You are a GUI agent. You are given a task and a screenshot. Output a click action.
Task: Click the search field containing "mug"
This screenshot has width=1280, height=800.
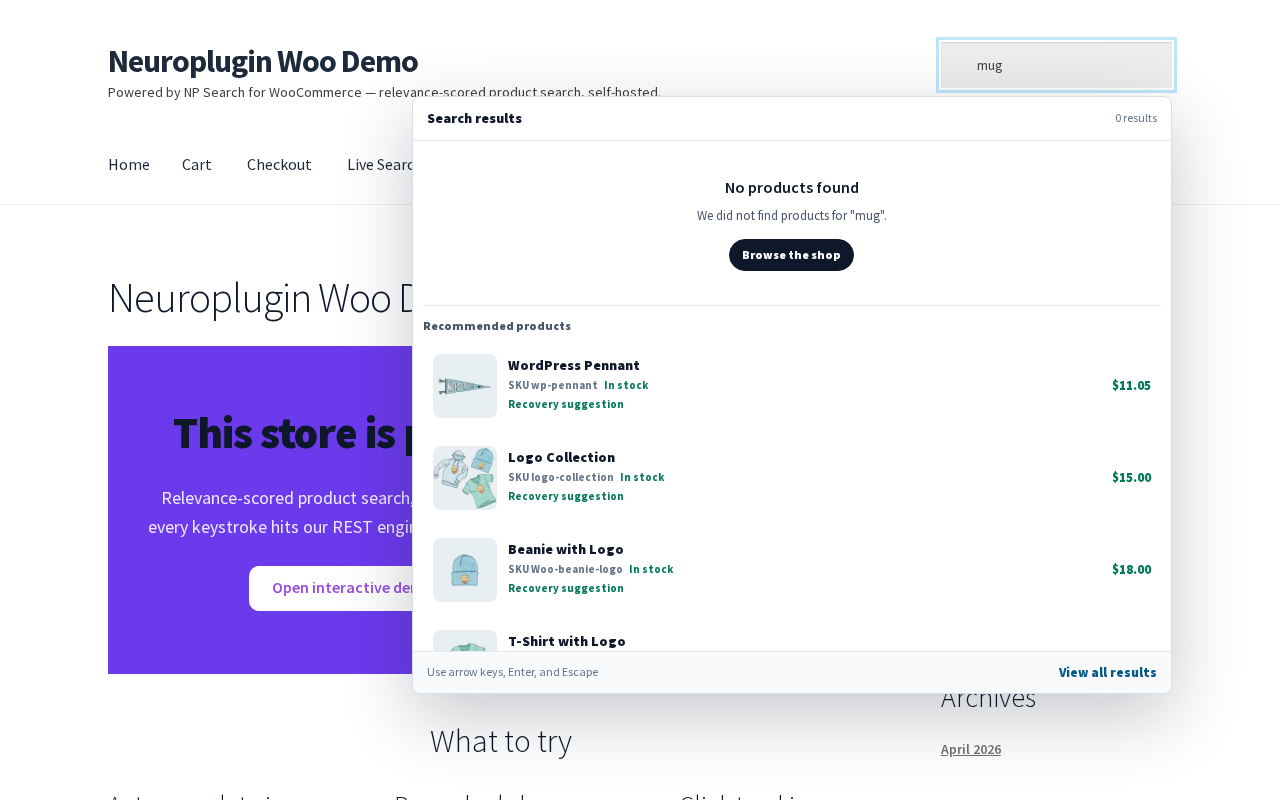[x=1056, y=65]
